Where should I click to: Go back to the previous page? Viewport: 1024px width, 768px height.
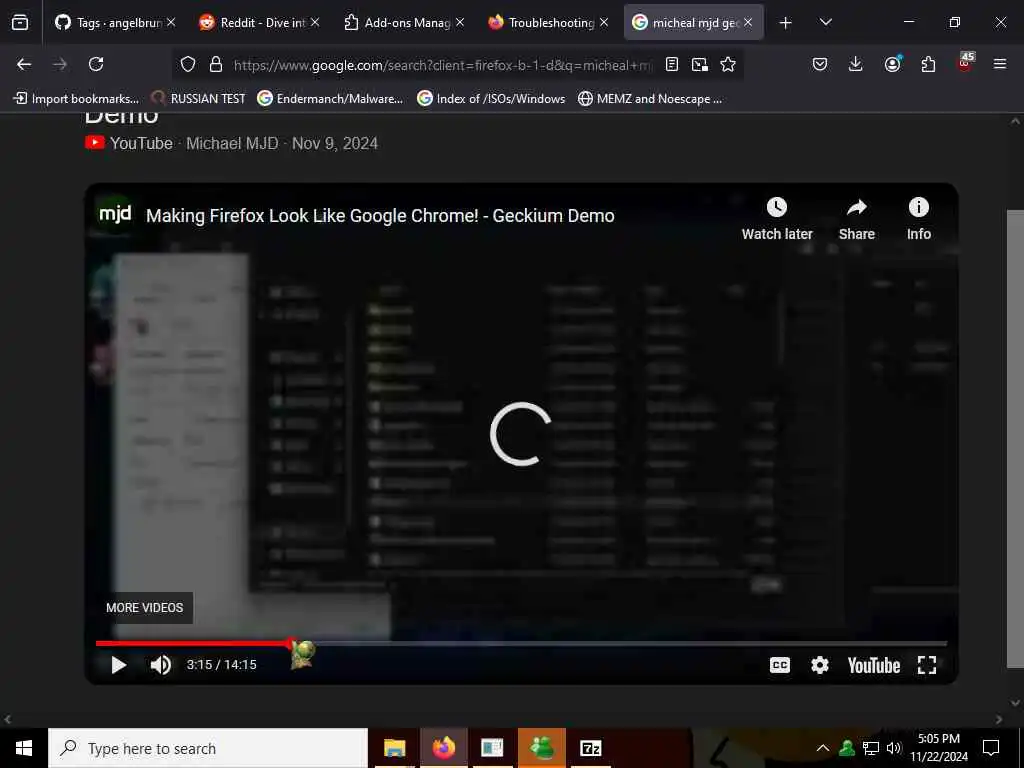tap(24, 64)
